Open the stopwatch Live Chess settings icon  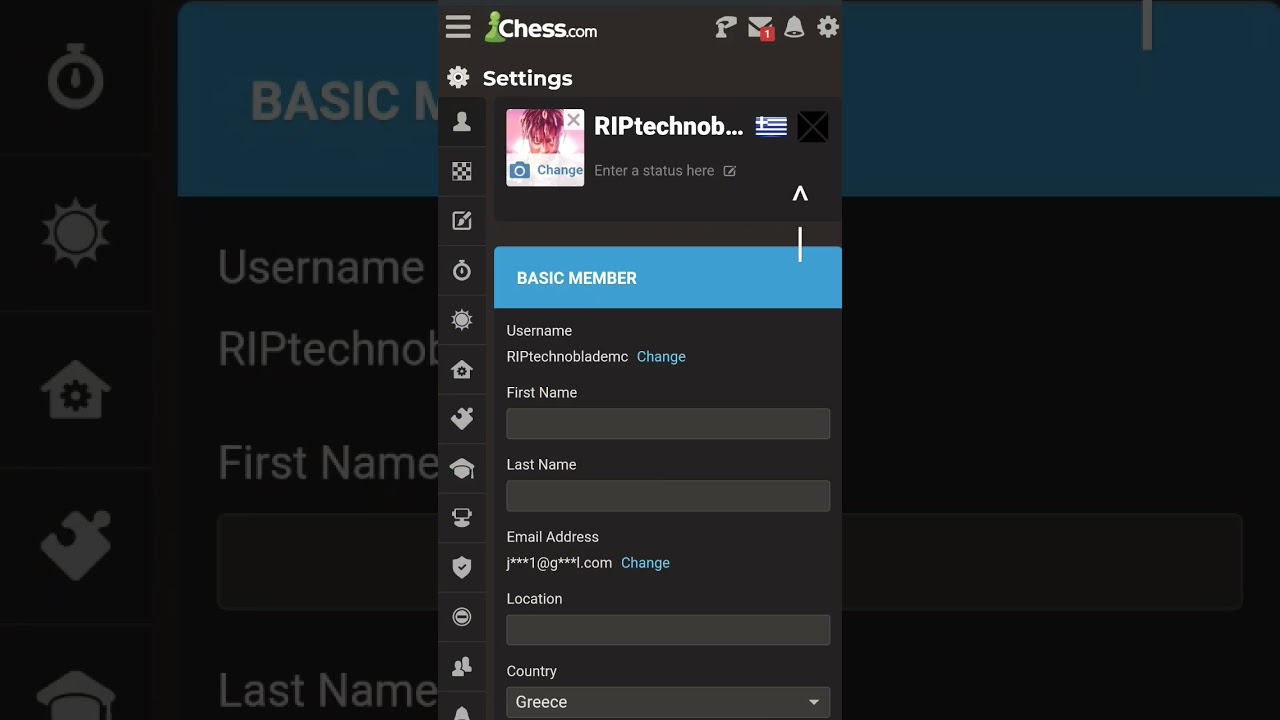coord(462,271)
